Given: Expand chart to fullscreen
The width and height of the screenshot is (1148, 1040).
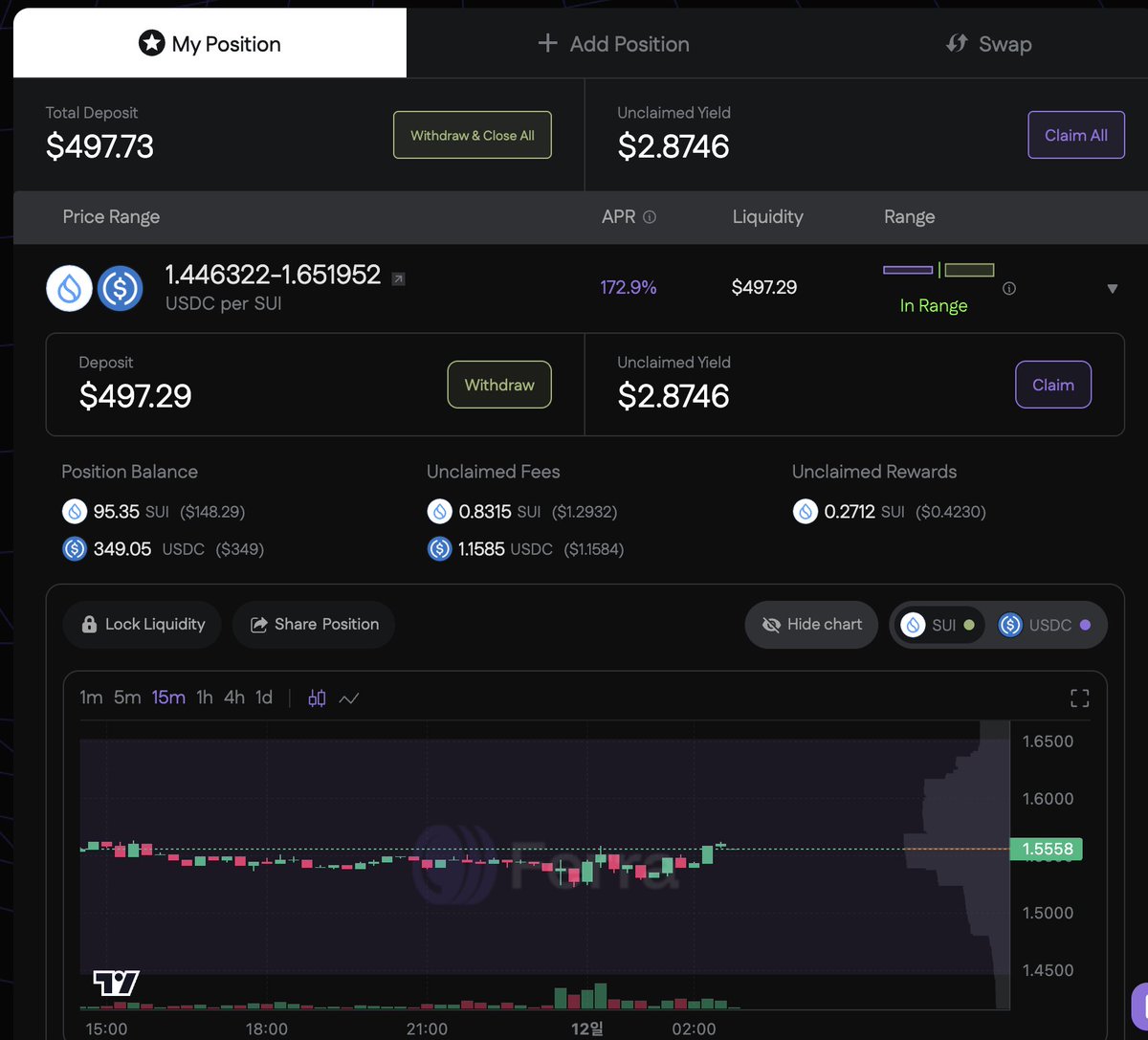Looking at the screenshot, I should (1079, 698).
